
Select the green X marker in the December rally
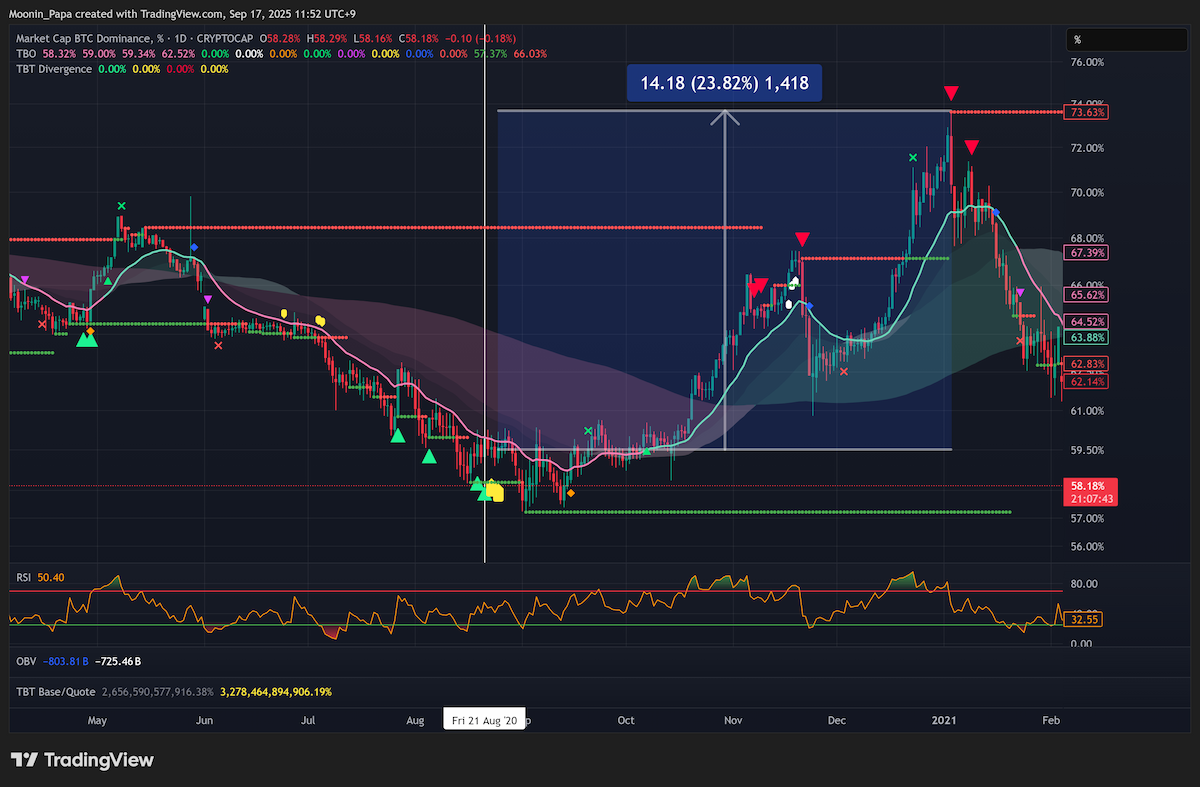[912, 157]
